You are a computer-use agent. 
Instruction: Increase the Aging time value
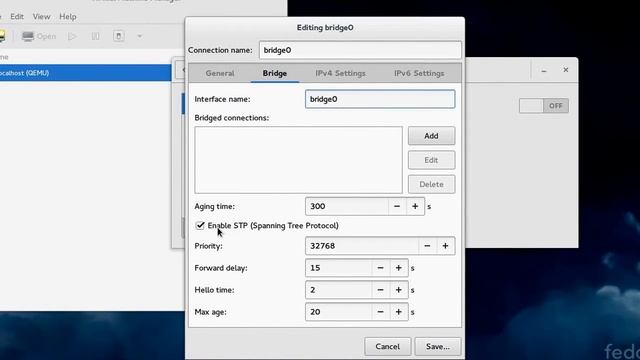coord(415,207)
